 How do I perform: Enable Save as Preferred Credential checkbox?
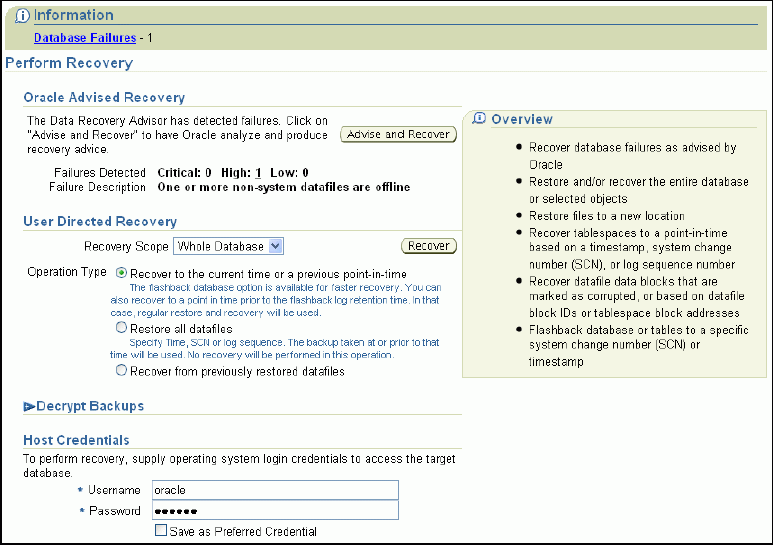tap(161, 532)
